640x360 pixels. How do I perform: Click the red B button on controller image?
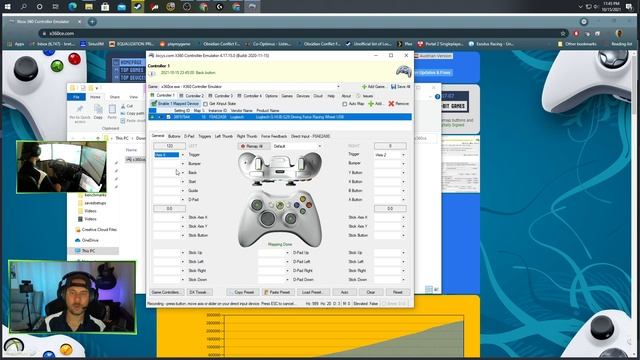[309, 205]
